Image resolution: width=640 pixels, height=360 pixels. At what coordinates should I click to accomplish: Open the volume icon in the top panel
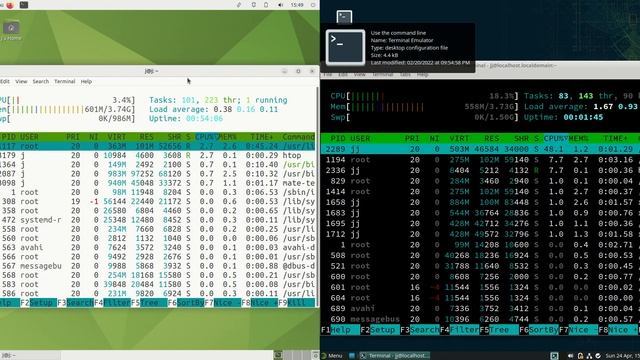tap(280, 5)
